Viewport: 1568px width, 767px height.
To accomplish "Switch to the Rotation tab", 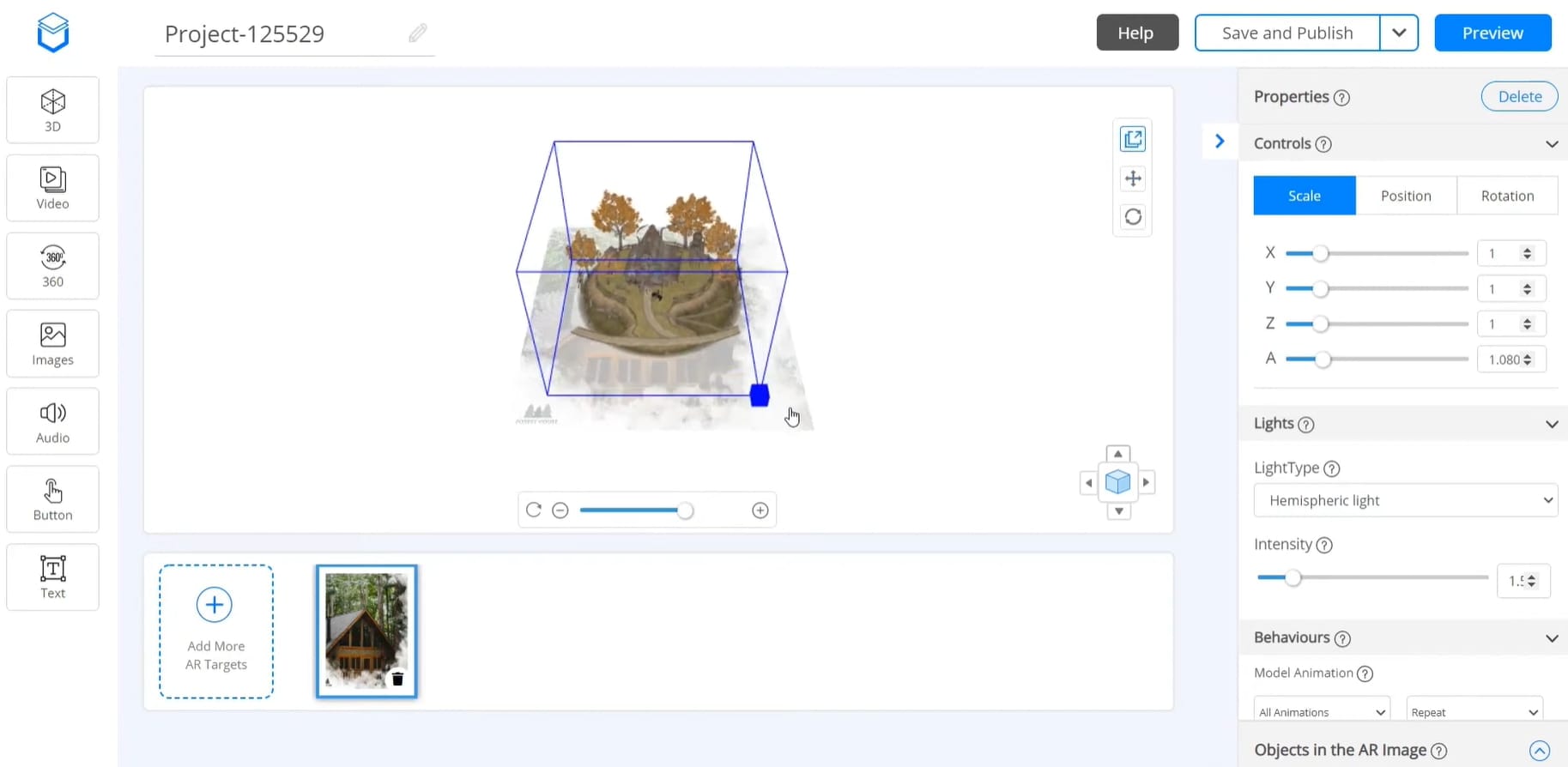I will coord(1507,196).
